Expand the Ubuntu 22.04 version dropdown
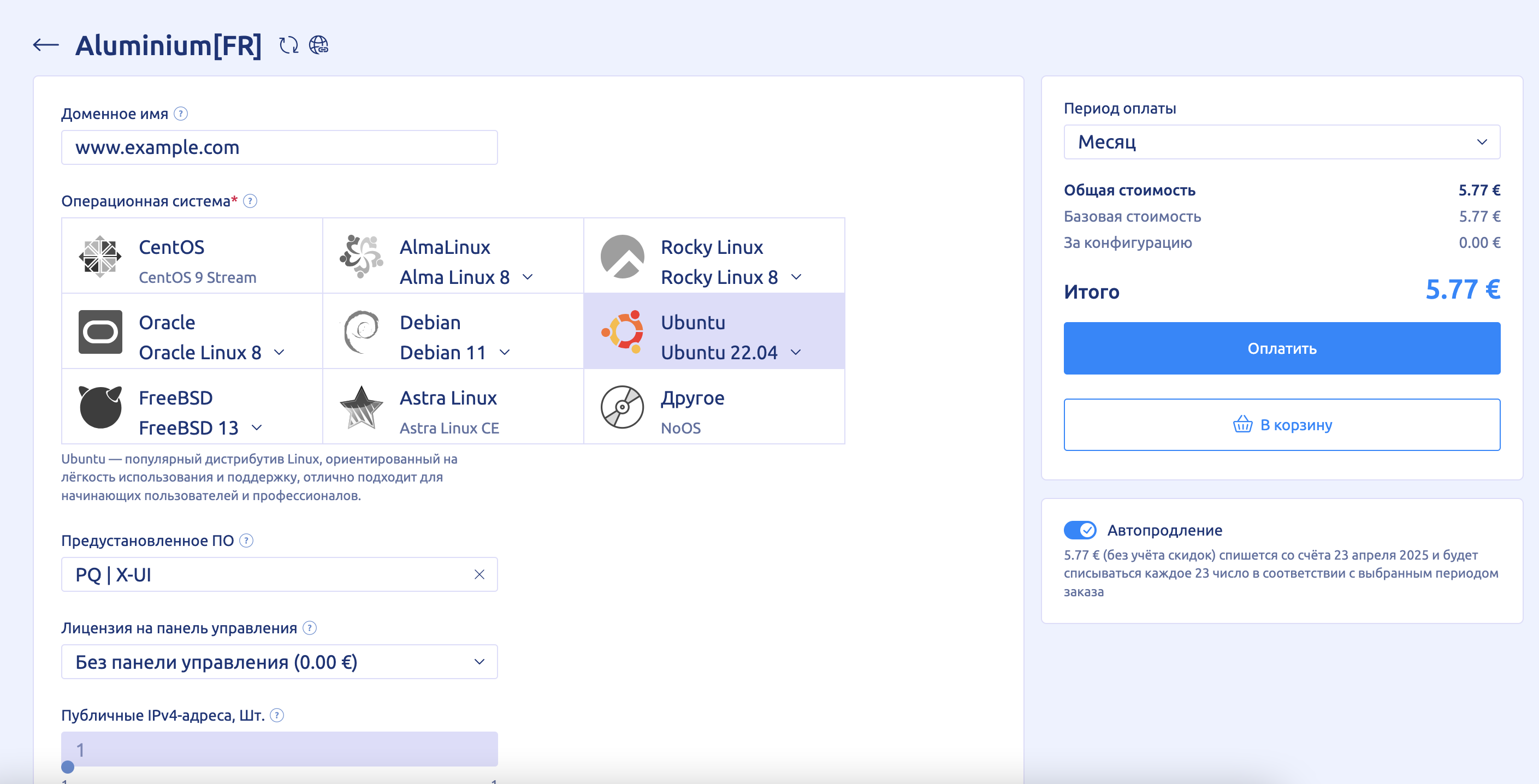 (x=796, y=352)
